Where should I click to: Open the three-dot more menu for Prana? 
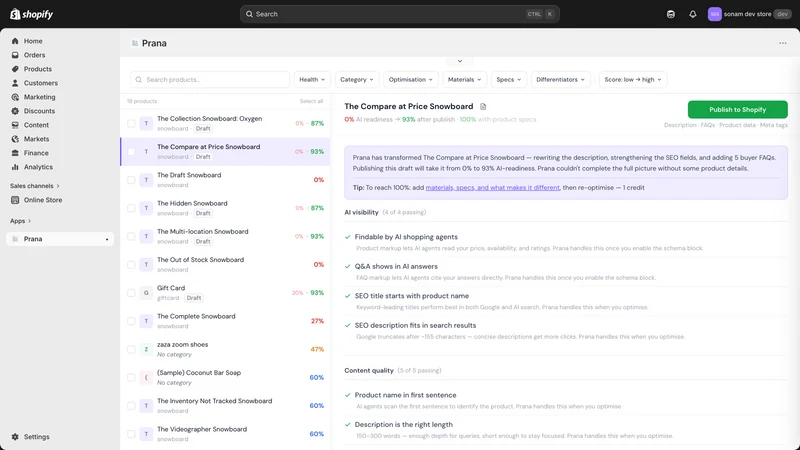783,43
